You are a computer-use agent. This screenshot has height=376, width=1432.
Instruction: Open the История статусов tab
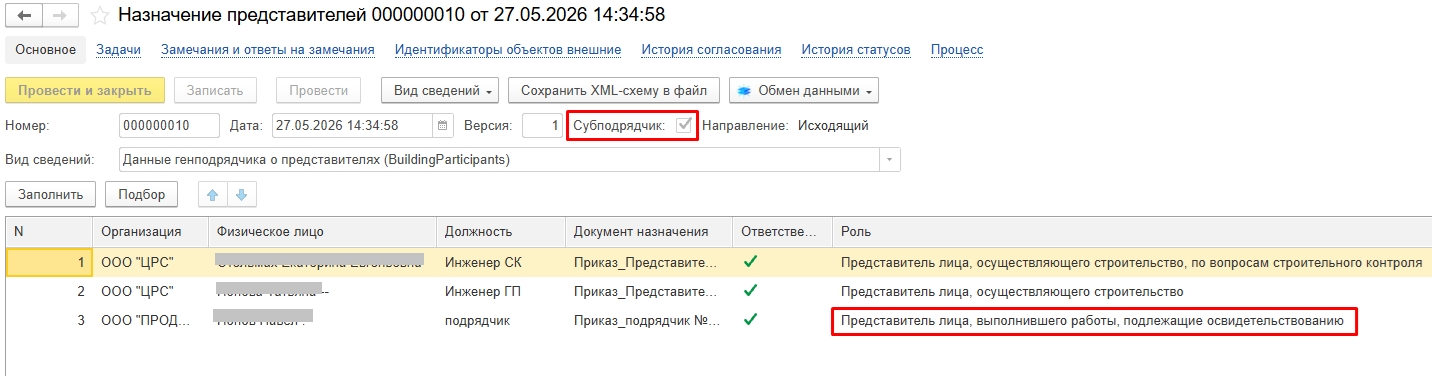(x=856, y=49)
